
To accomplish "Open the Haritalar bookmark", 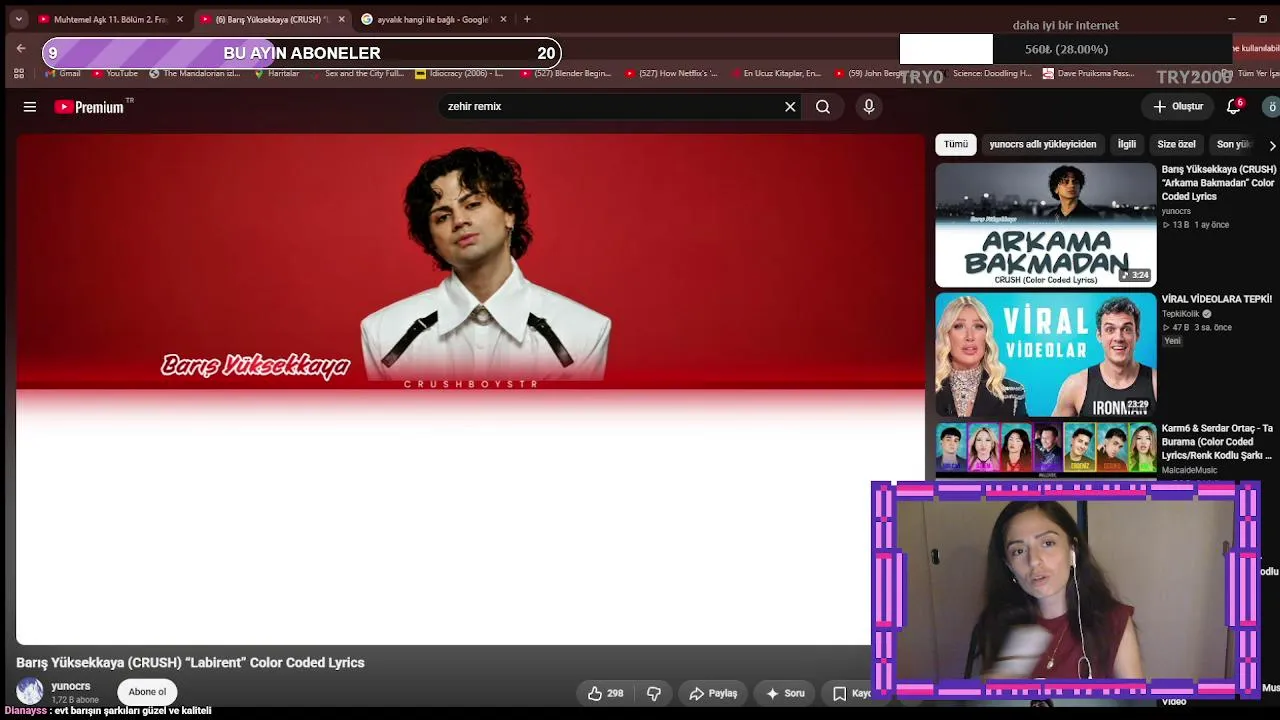I will pyautogui.click(x=277, y=73).
